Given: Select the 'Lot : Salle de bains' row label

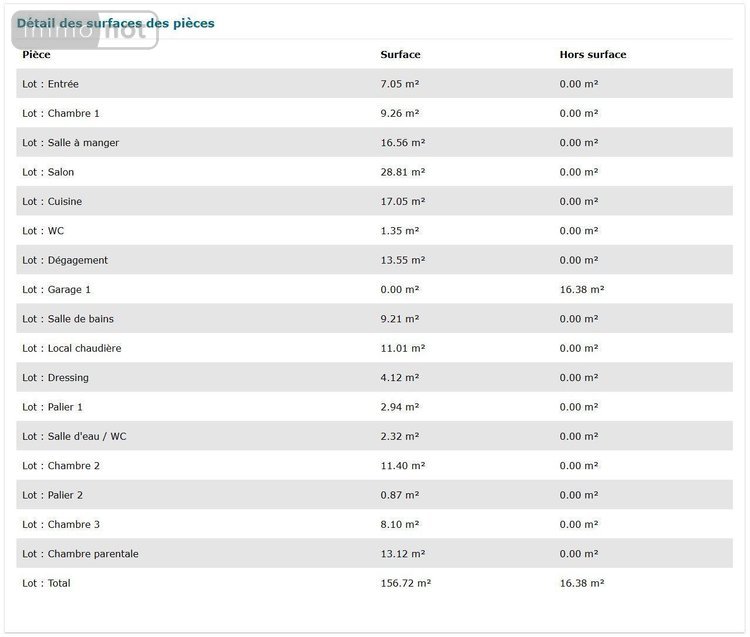Looking at the screenshot, I should 68,319.
